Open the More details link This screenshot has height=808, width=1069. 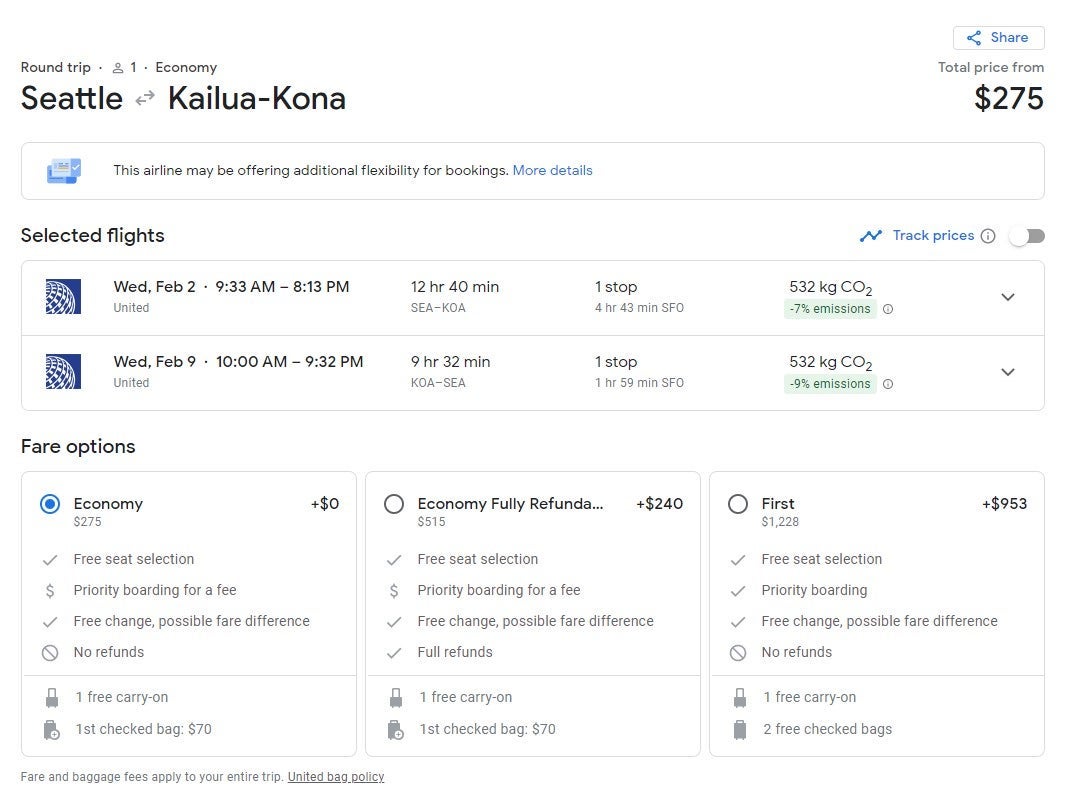[552, 171]
